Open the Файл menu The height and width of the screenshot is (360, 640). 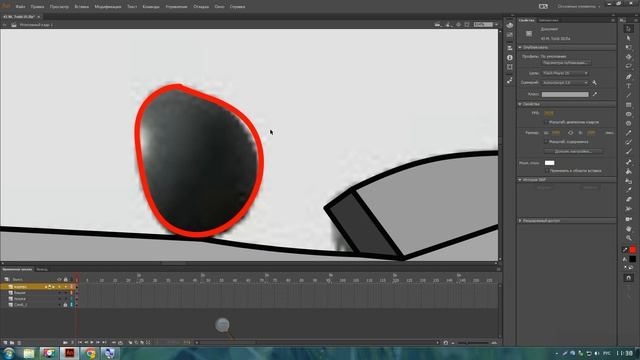point(20,7)
